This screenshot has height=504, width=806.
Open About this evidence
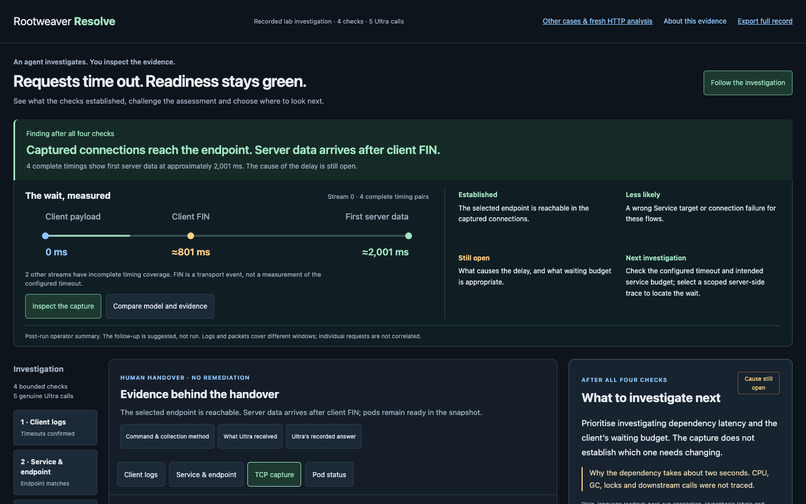click(x=694, y=21)
